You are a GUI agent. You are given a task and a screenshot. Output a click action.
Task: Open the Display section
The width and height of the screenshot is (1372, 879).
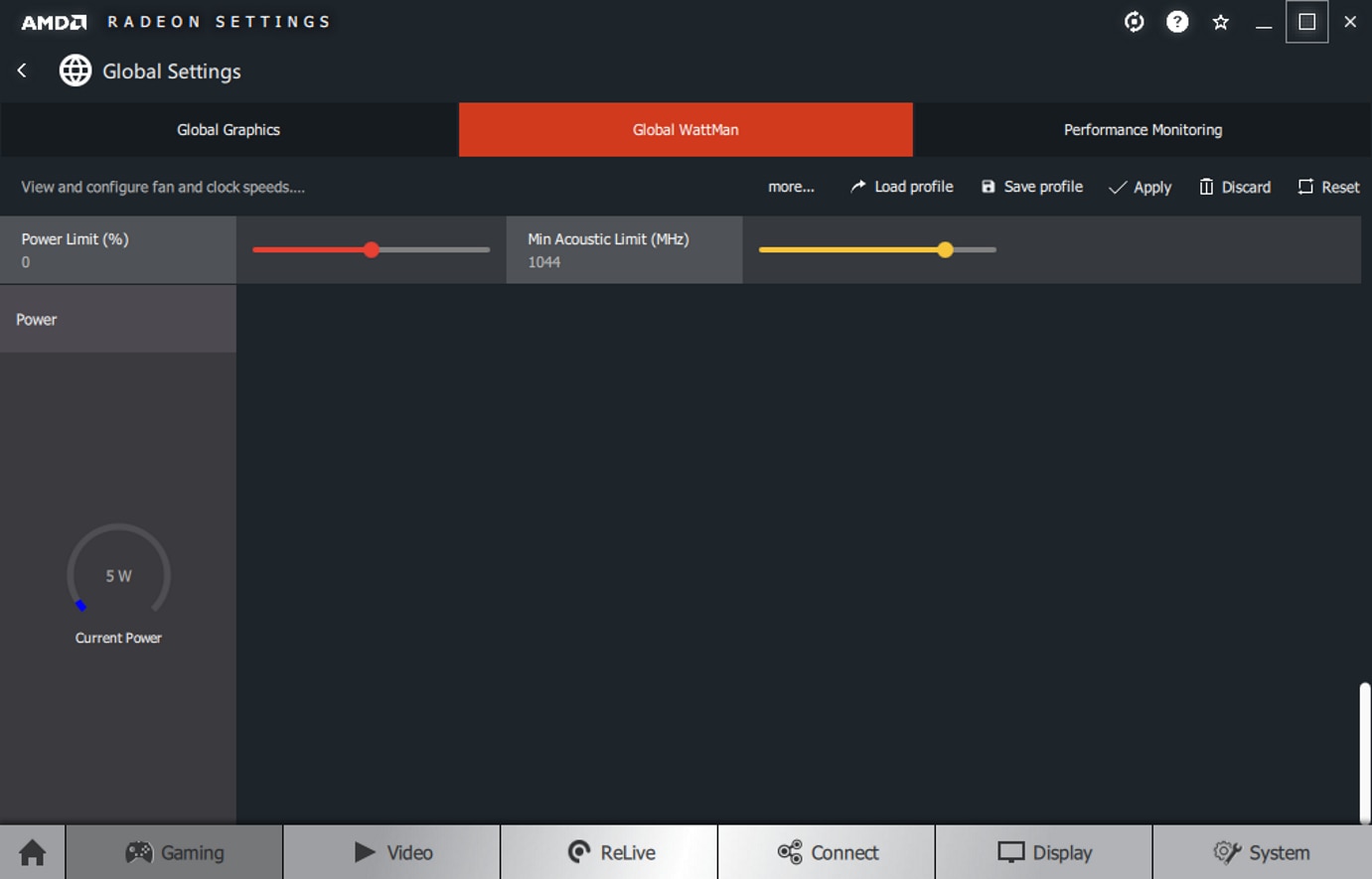1044,852
